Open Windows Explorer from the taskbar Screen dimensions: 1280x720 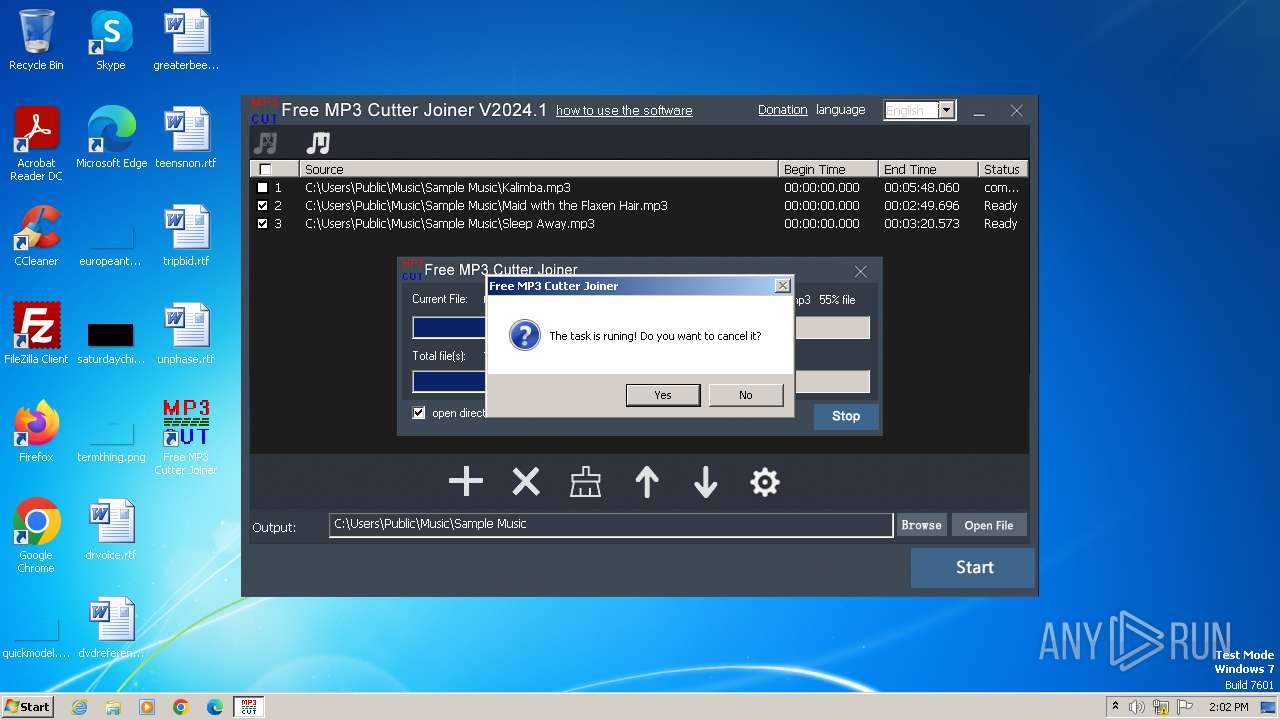point(113,707)
